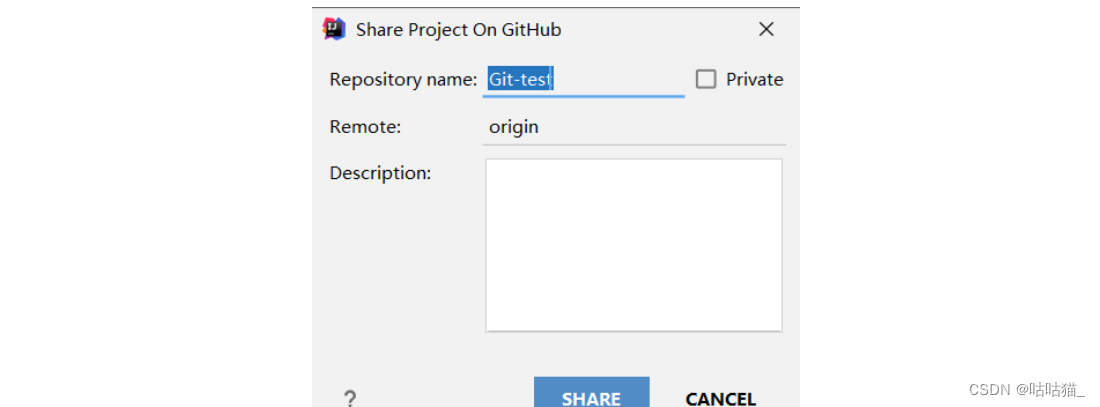Click the IntelliJ IDEA logo in title bar
The image size is (1100, 407).
(334, 29)
